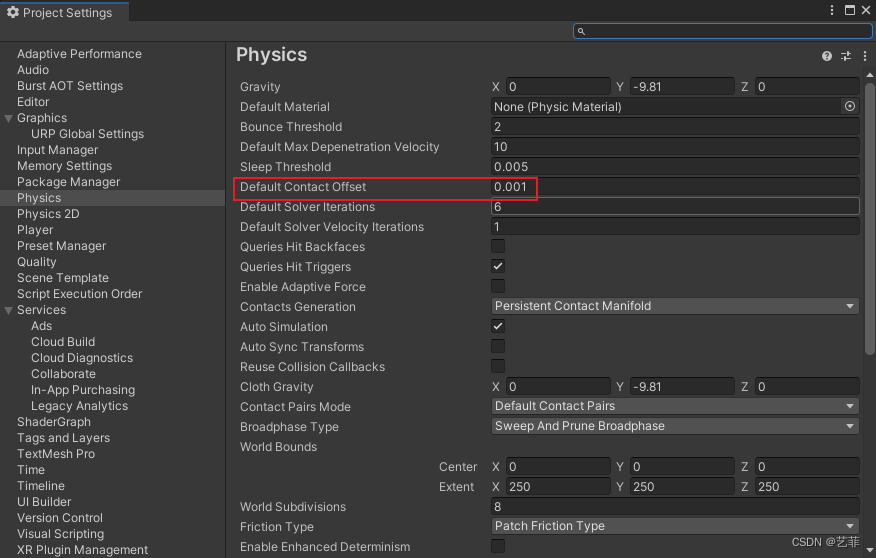Screen dimensions: 876x558
Task: Click the Default Contact Offset field
Action: point(675,187)
